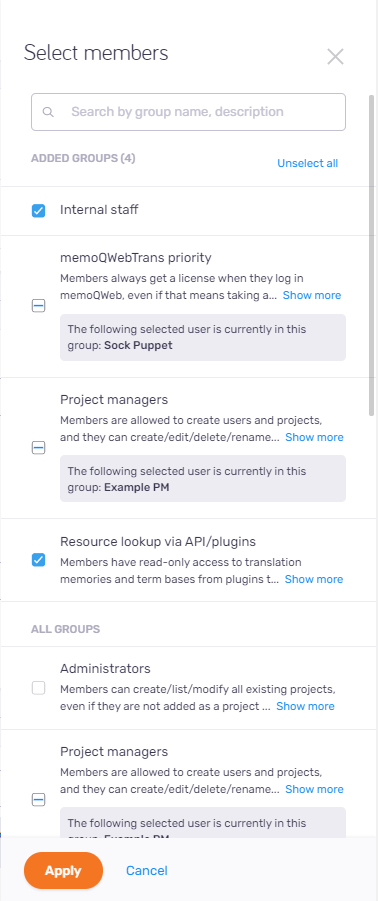Check the Administrators group checkbox
Image resolution: width=378 pixels, height=901 pixels.
[38, 687]
